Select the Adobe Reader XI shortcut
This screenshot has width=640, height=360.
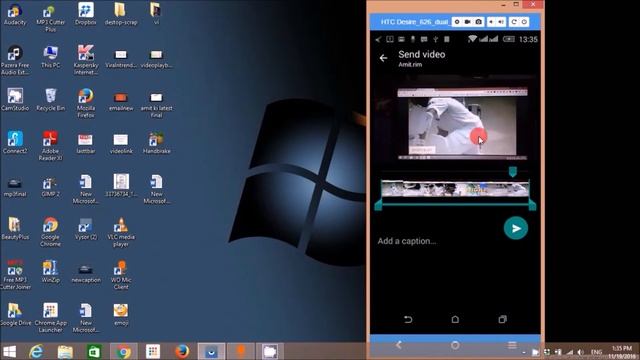50,146
